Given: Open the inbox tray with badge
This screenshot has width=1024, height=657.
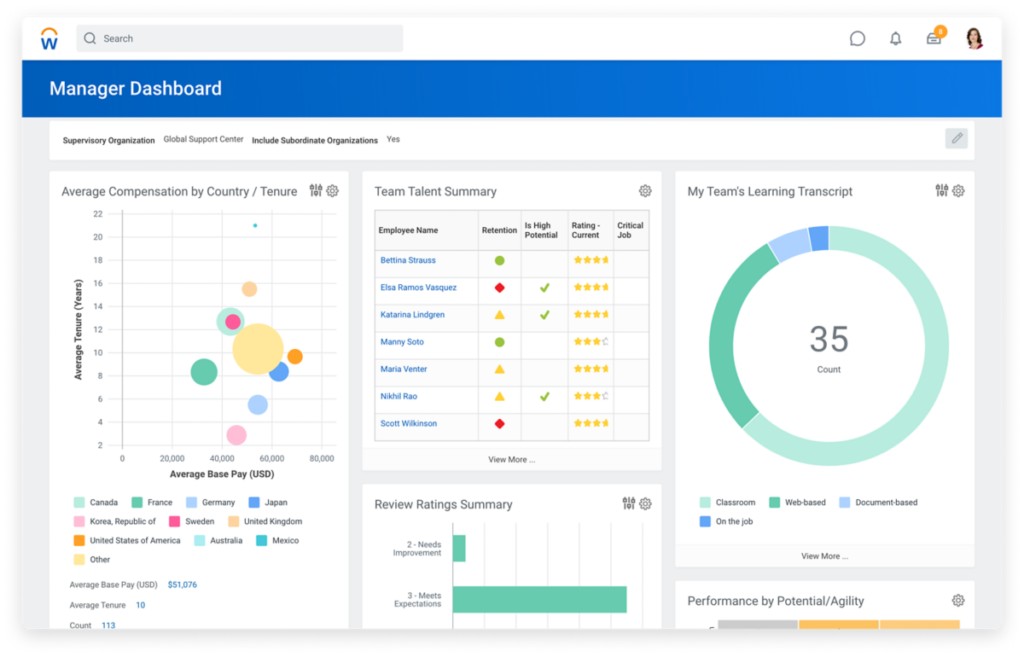Looking at the screenshot, I should click(x=934, y=39).
